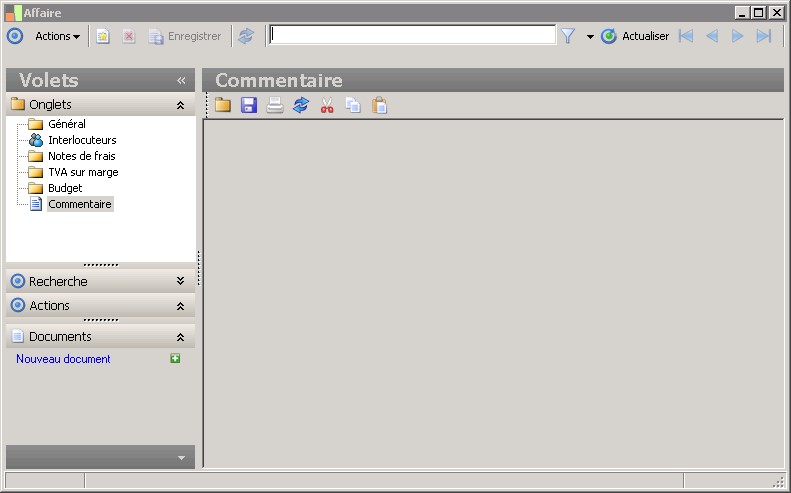791x493 pixels.
Task: Click the print icon in Commentaire toolbar
Action: click(275, 105)
